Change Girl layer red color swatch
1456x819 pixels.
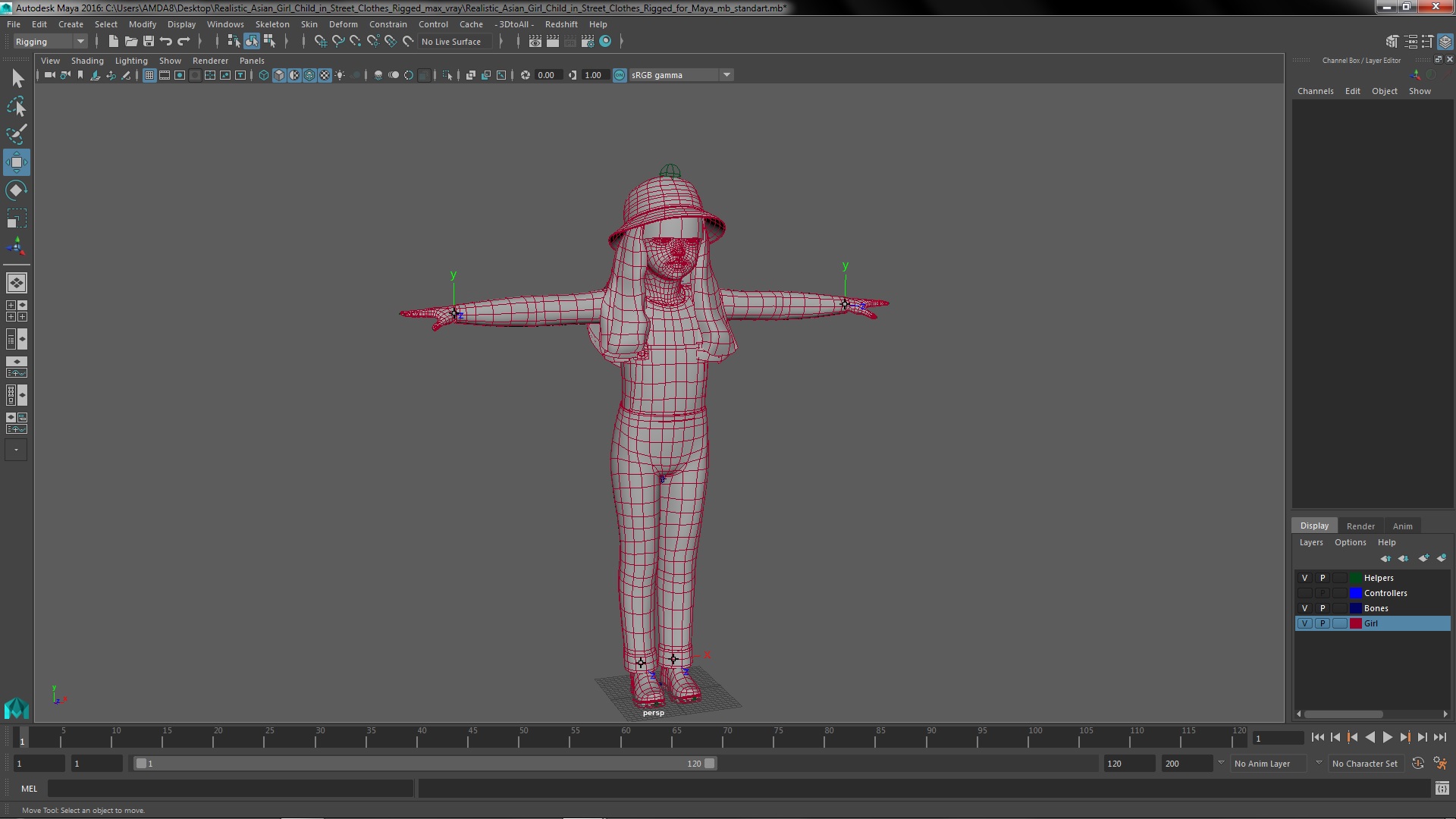coord(1356,623)
